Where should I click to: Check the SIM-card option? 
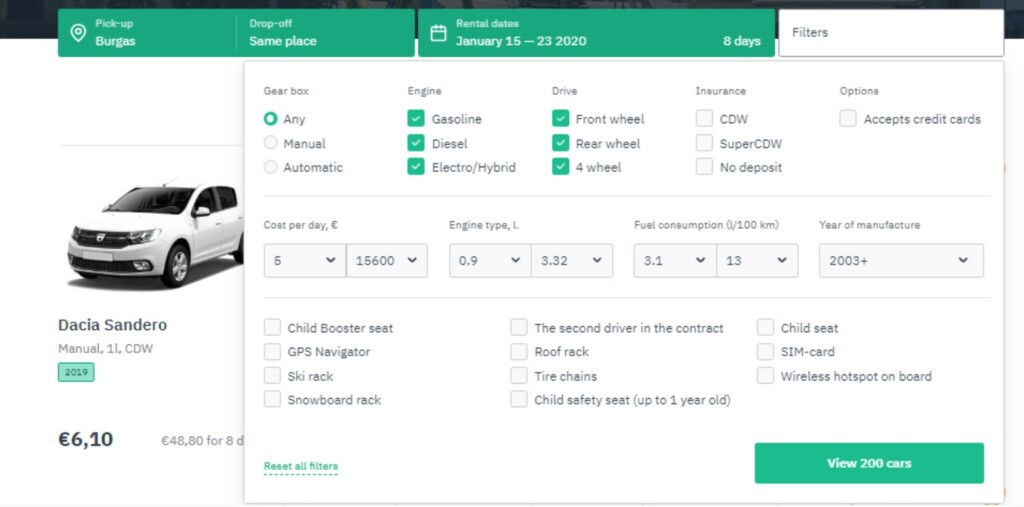pyautogui.click(x=765, y=352)
